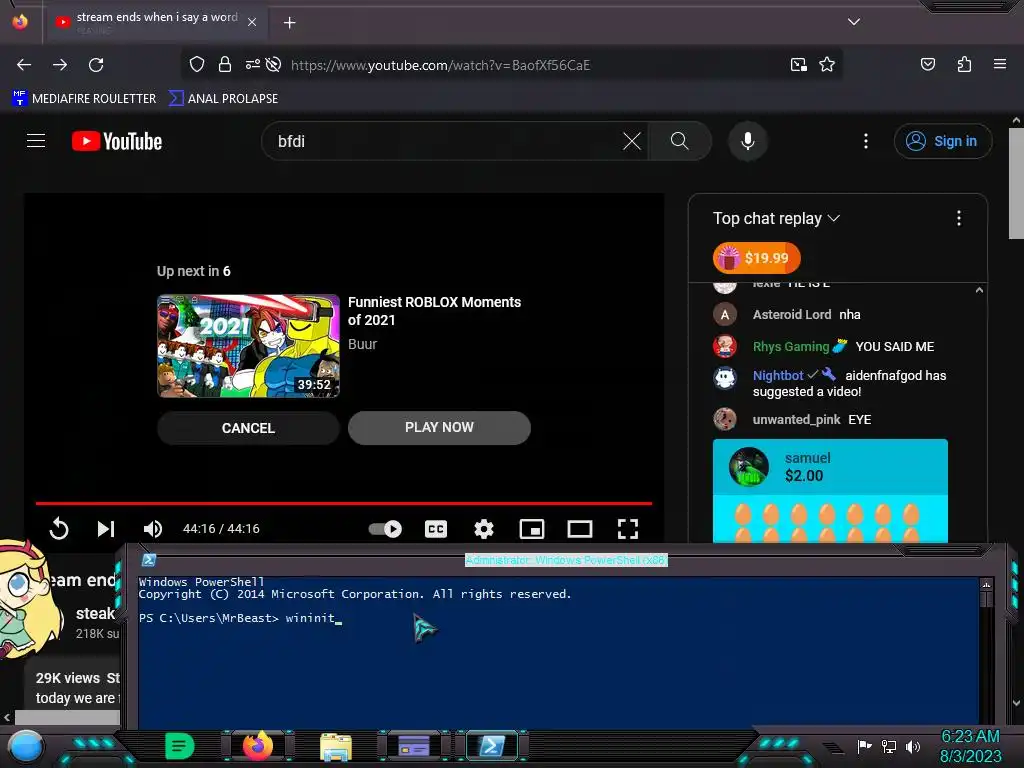Click the Rhys Gaming chat author name
1024x768 pixels.
[791, 347]
